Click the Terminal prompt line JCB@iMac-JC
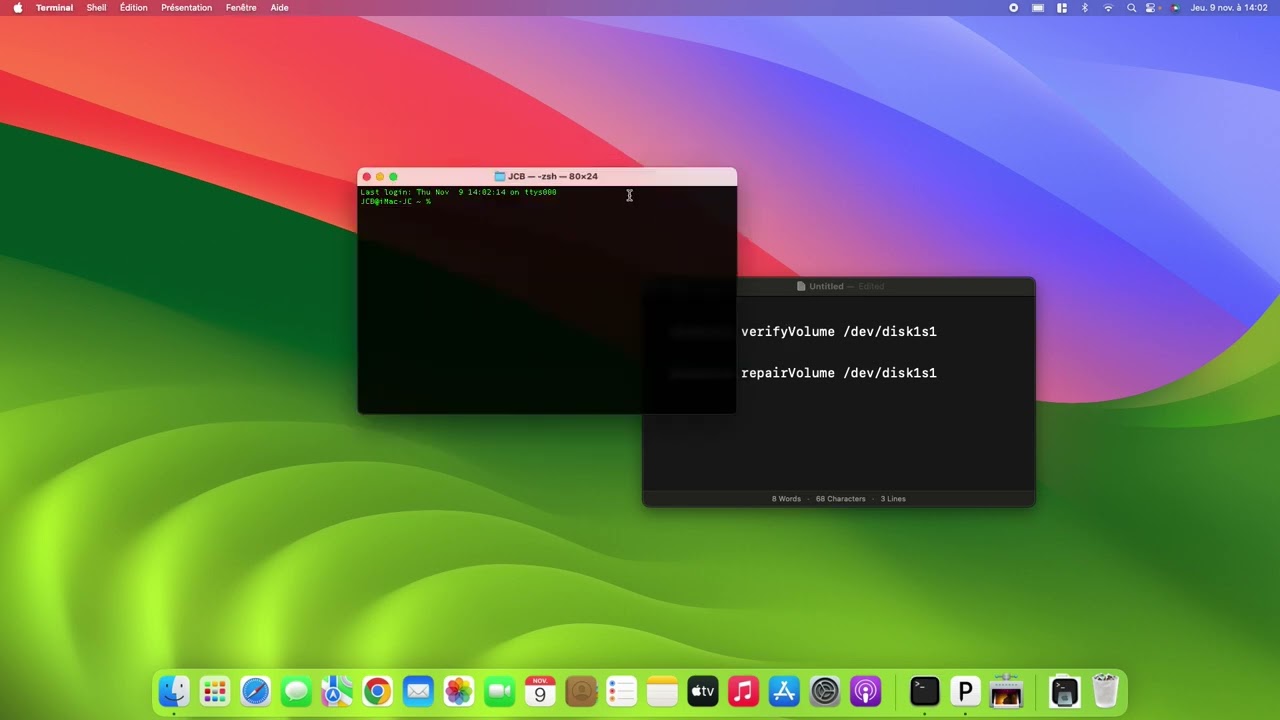1280x720 pixels. point(396,202)
